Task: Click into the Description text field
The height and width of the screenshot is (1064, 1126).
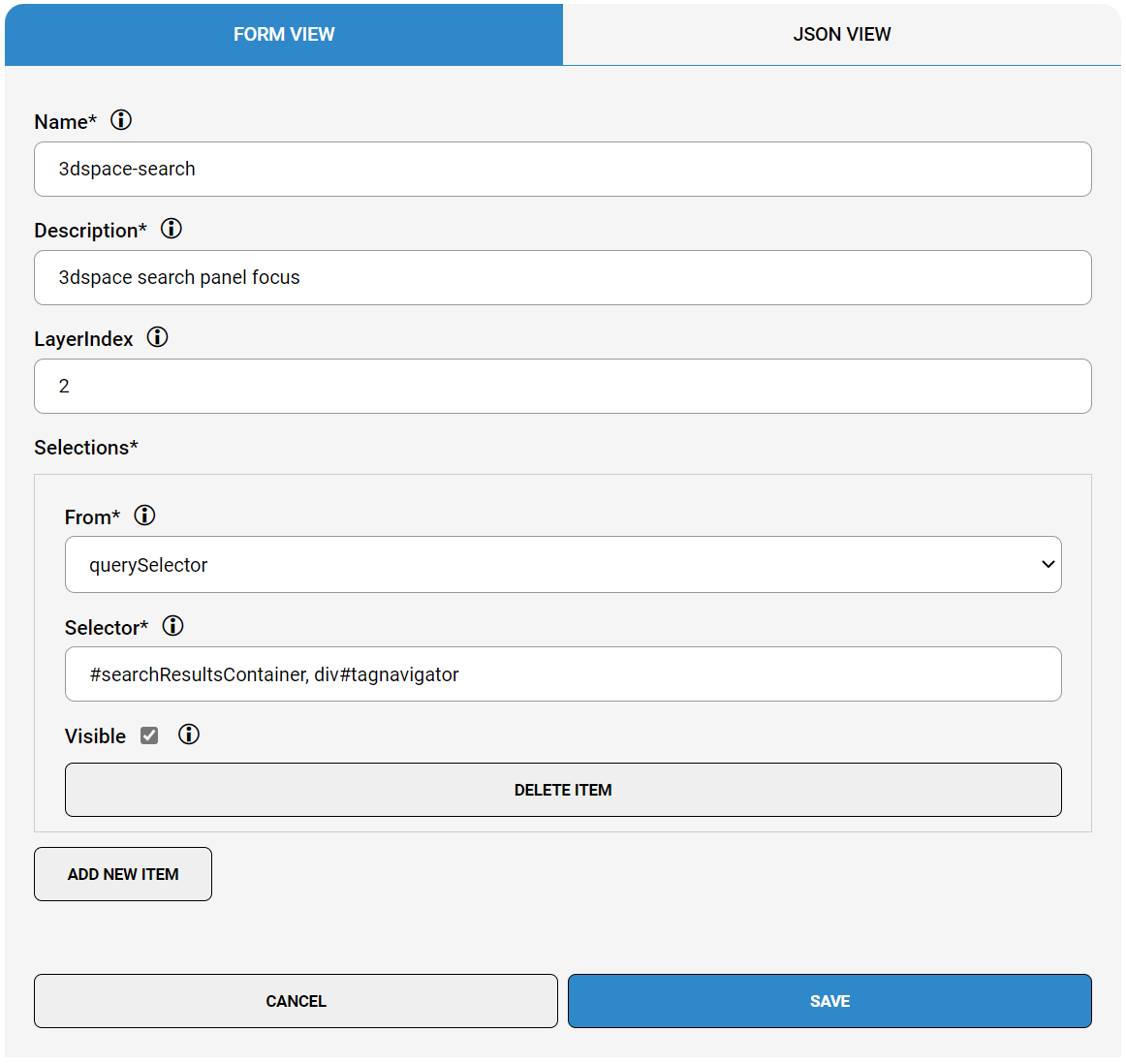Action: click(x=563, y=277)
